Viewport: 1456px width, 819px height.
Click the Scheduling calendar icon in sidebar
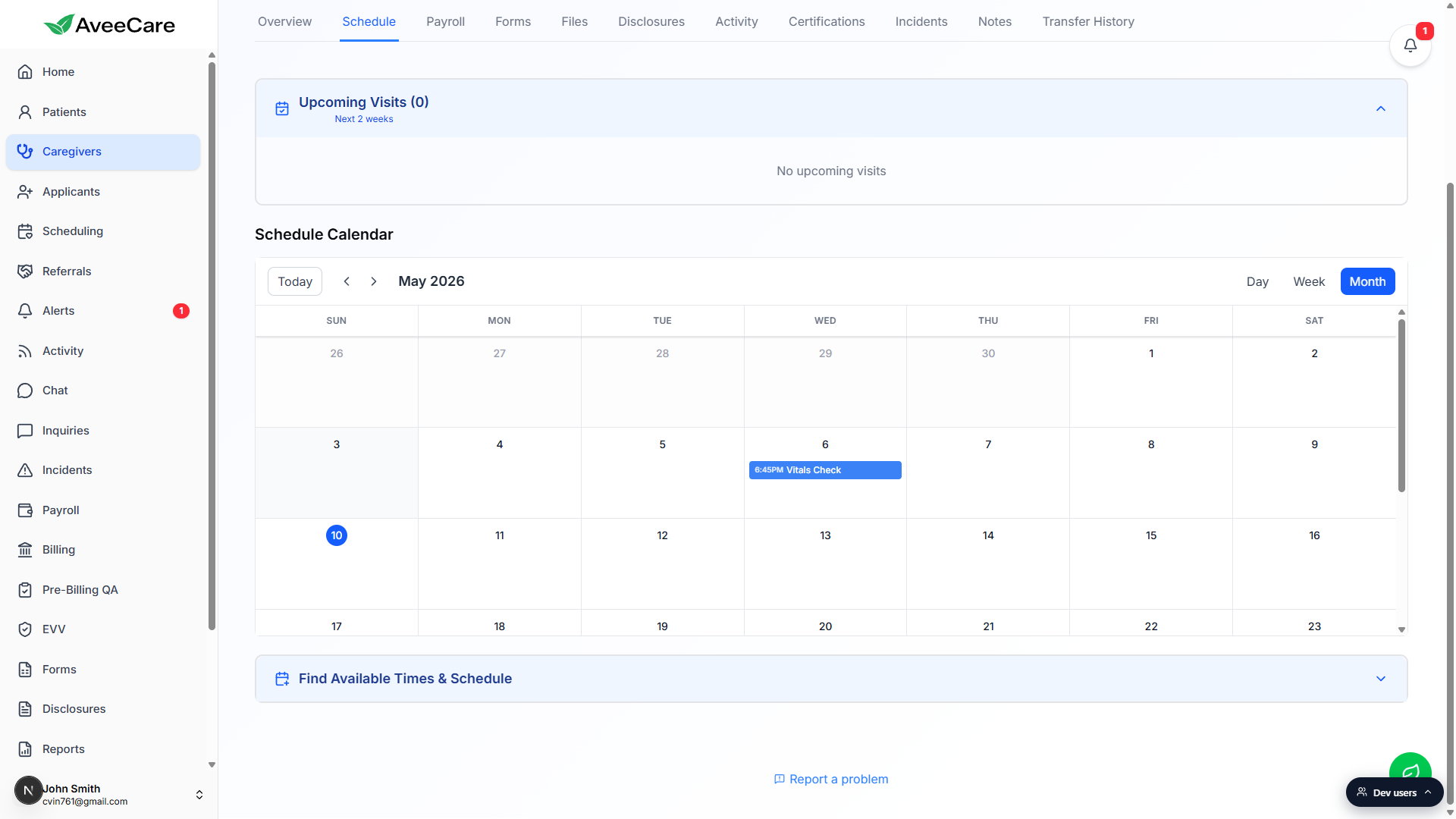point(25,231)
